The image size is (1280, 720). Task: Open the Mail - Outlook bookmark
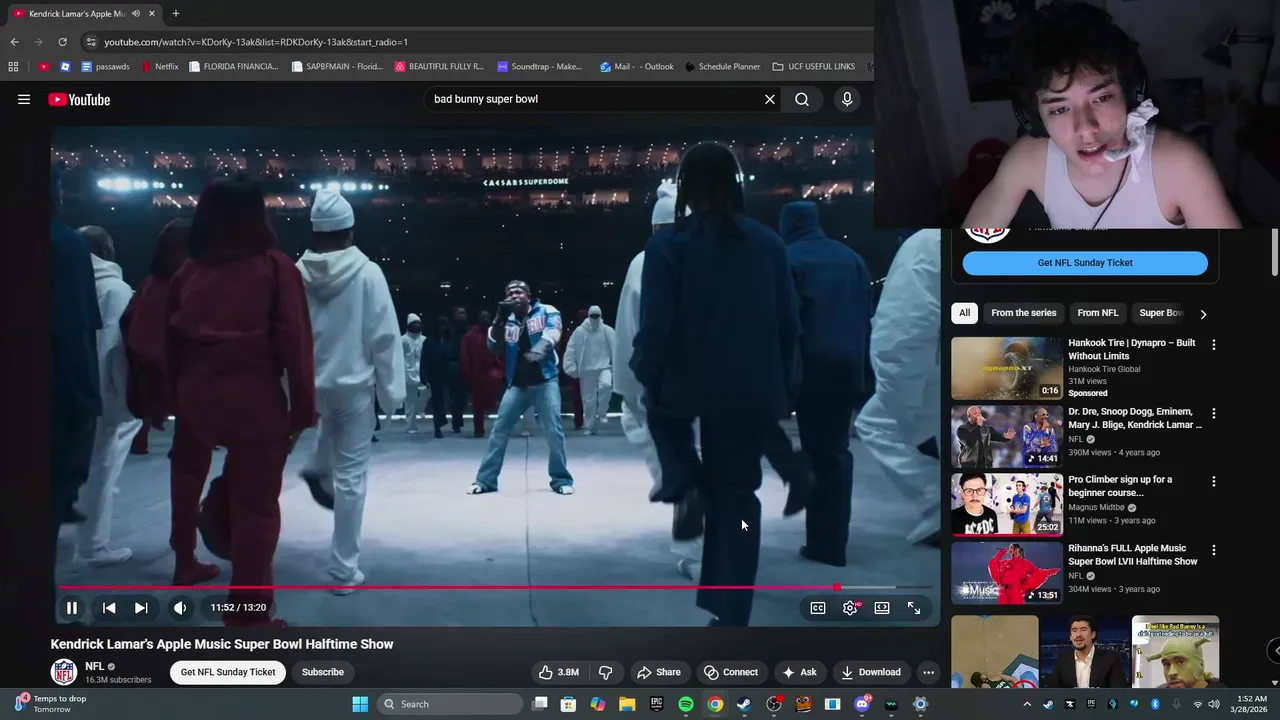(x=637, y=67)
